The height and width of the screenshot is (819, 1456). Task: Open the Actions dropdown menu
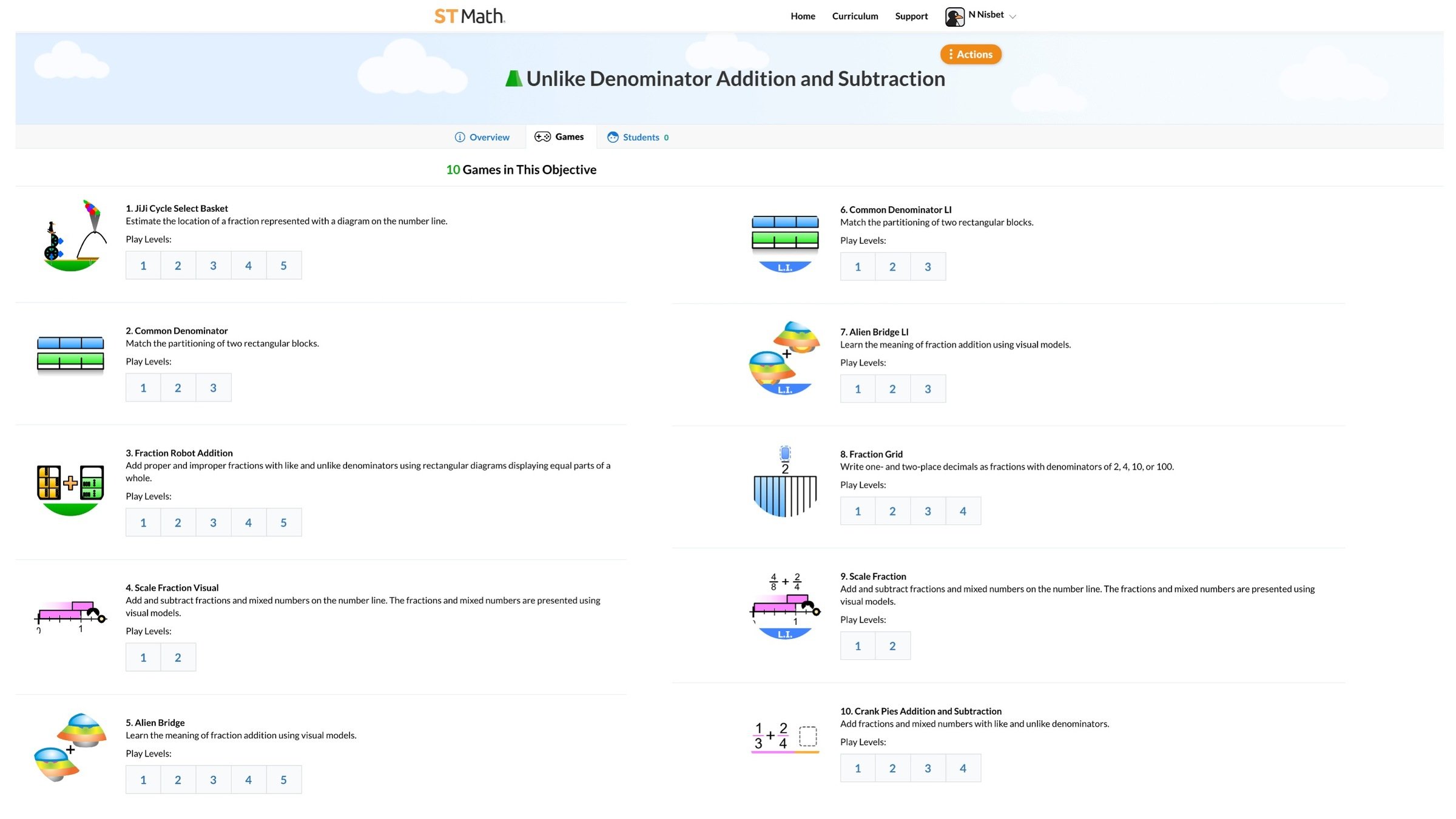coord(971,54)
